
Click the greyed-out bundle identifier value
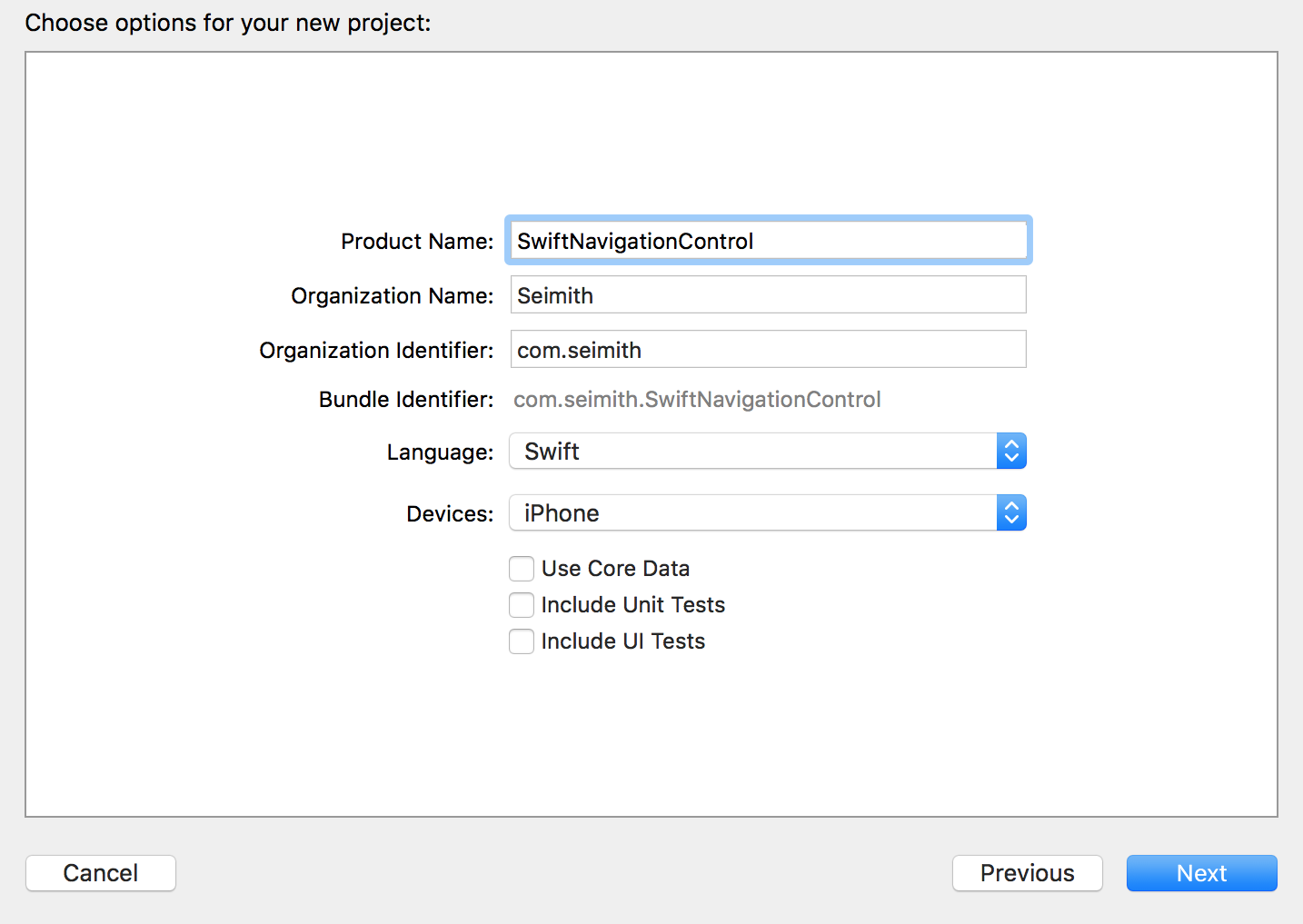[x=697, y=400]
